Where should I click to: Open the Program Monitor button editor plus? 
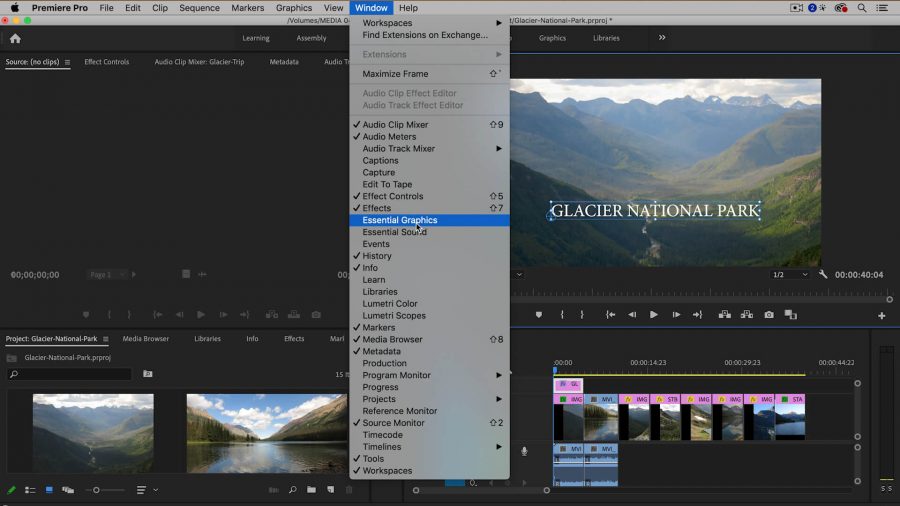coord(882,316)
